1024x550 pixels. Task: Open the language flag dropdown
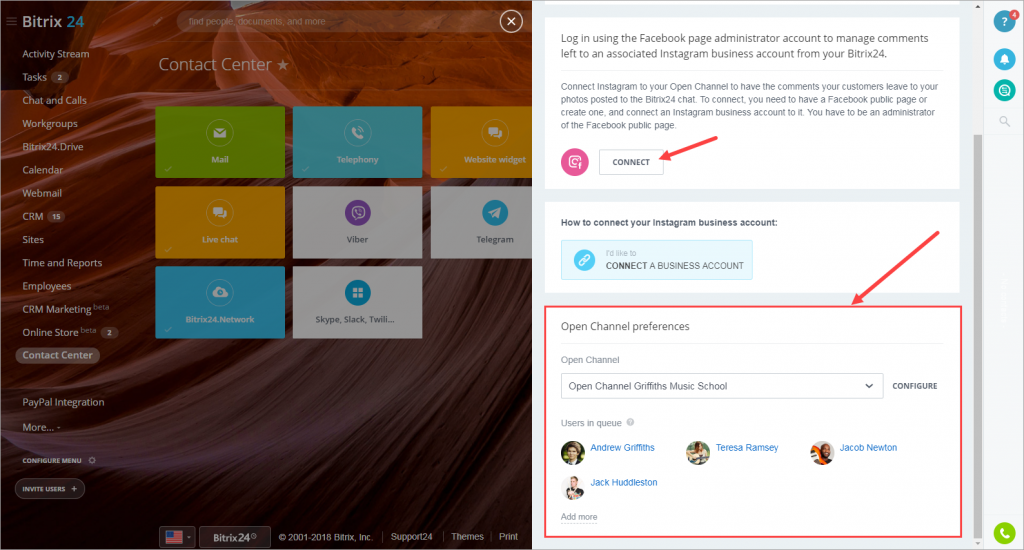tap(177, 537)
